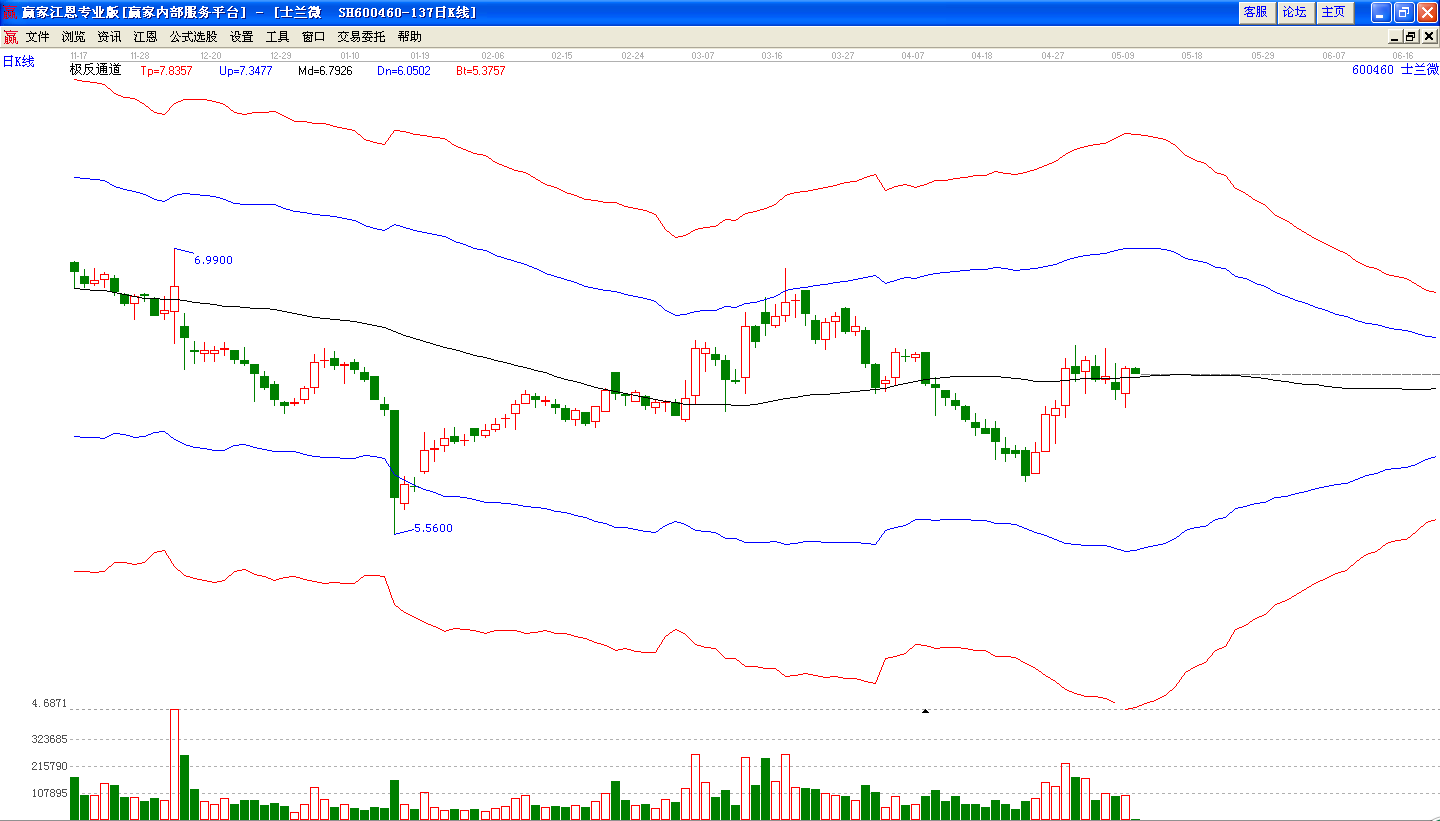This screenshot has height=821, width=1440.
Task: Click the 12-20 date on the time axis
Action: pyautogui.click(x=210, y=56)
